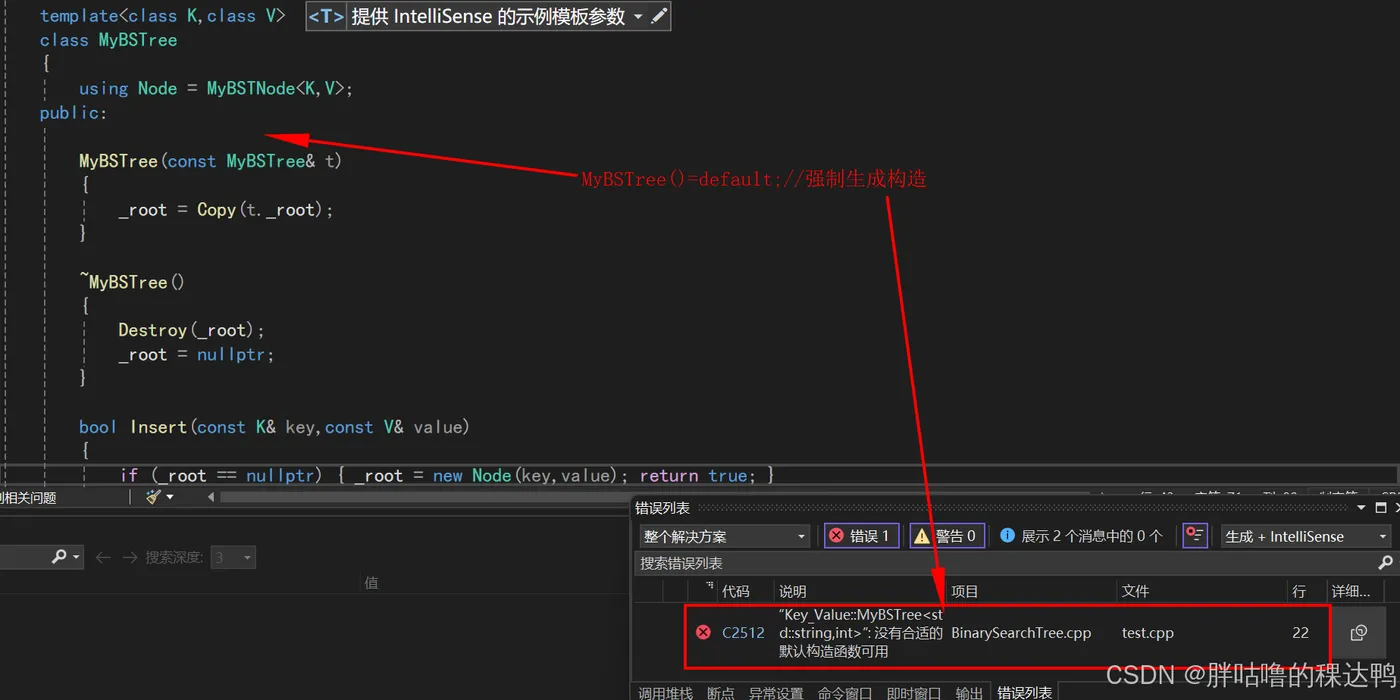This screenshot has width=1400, height=700.
Task: Click the magnifier icon in error list search
Action: 1385,563
